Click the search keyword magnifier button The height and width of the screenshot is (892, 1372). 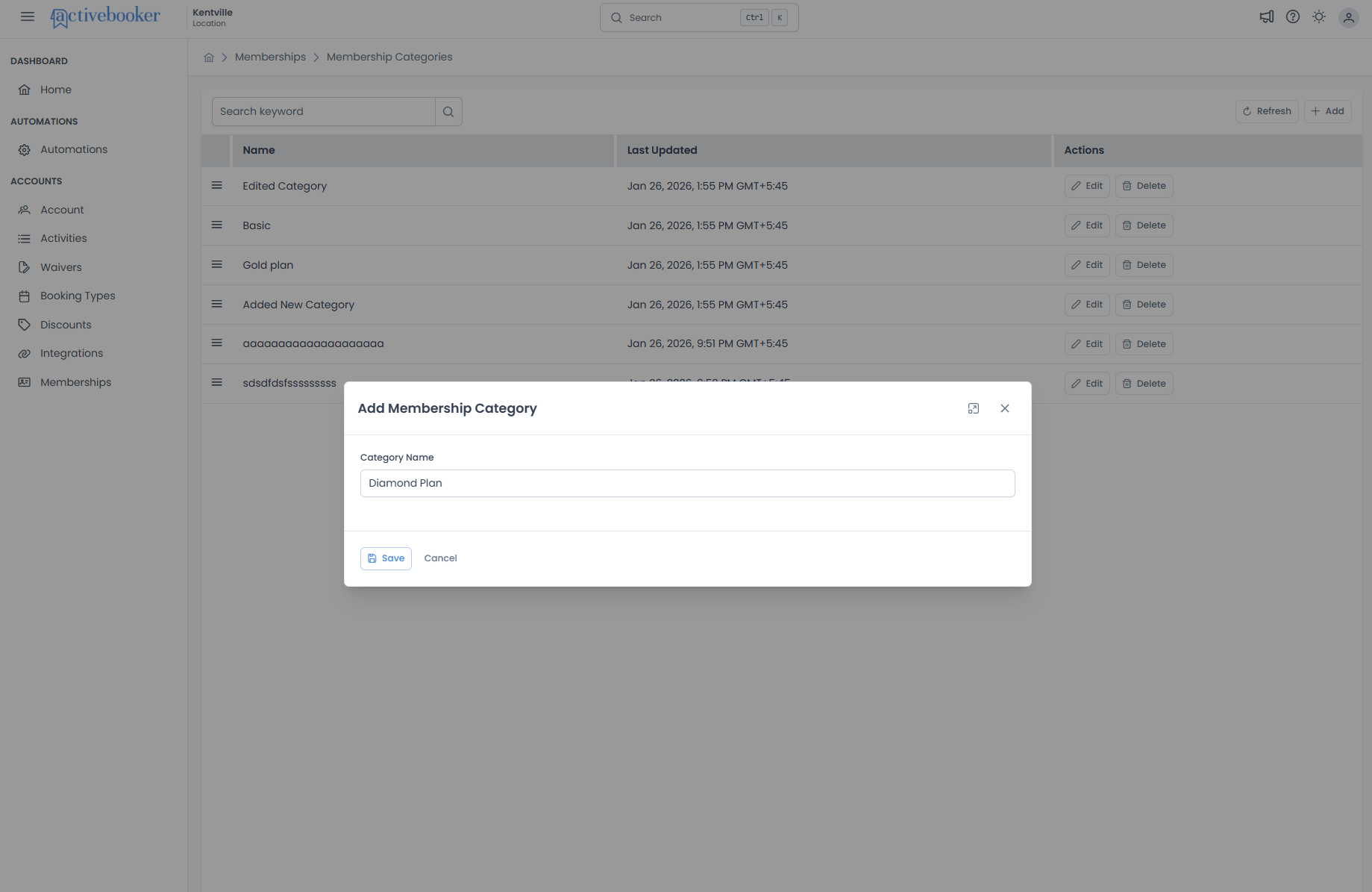coord(448,111)
